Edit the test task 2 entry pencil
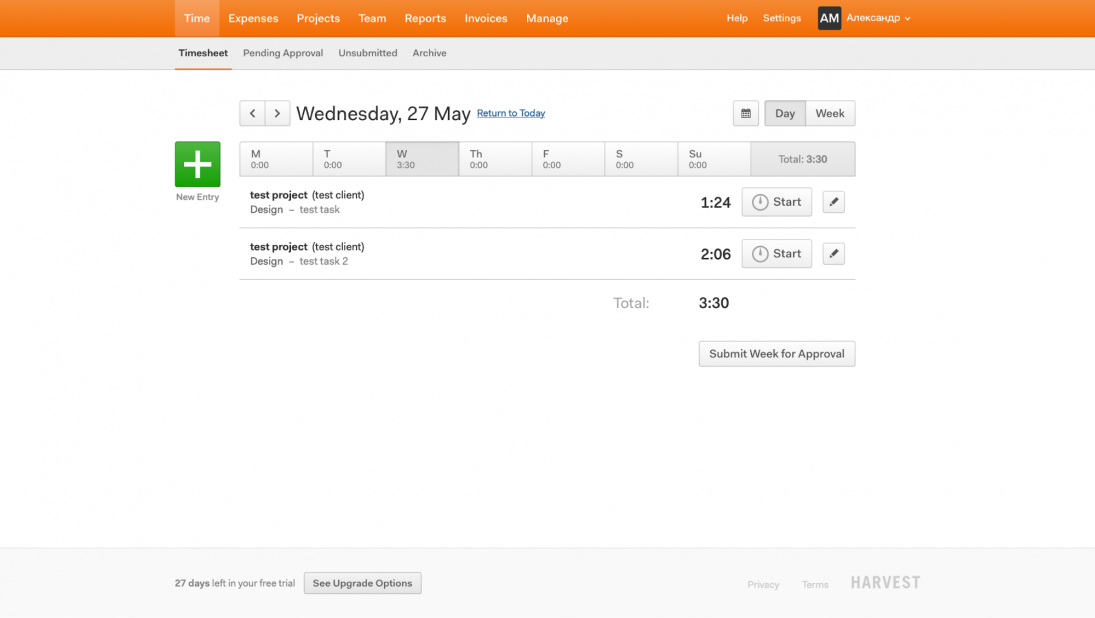1095x618 pixels. 834,253
